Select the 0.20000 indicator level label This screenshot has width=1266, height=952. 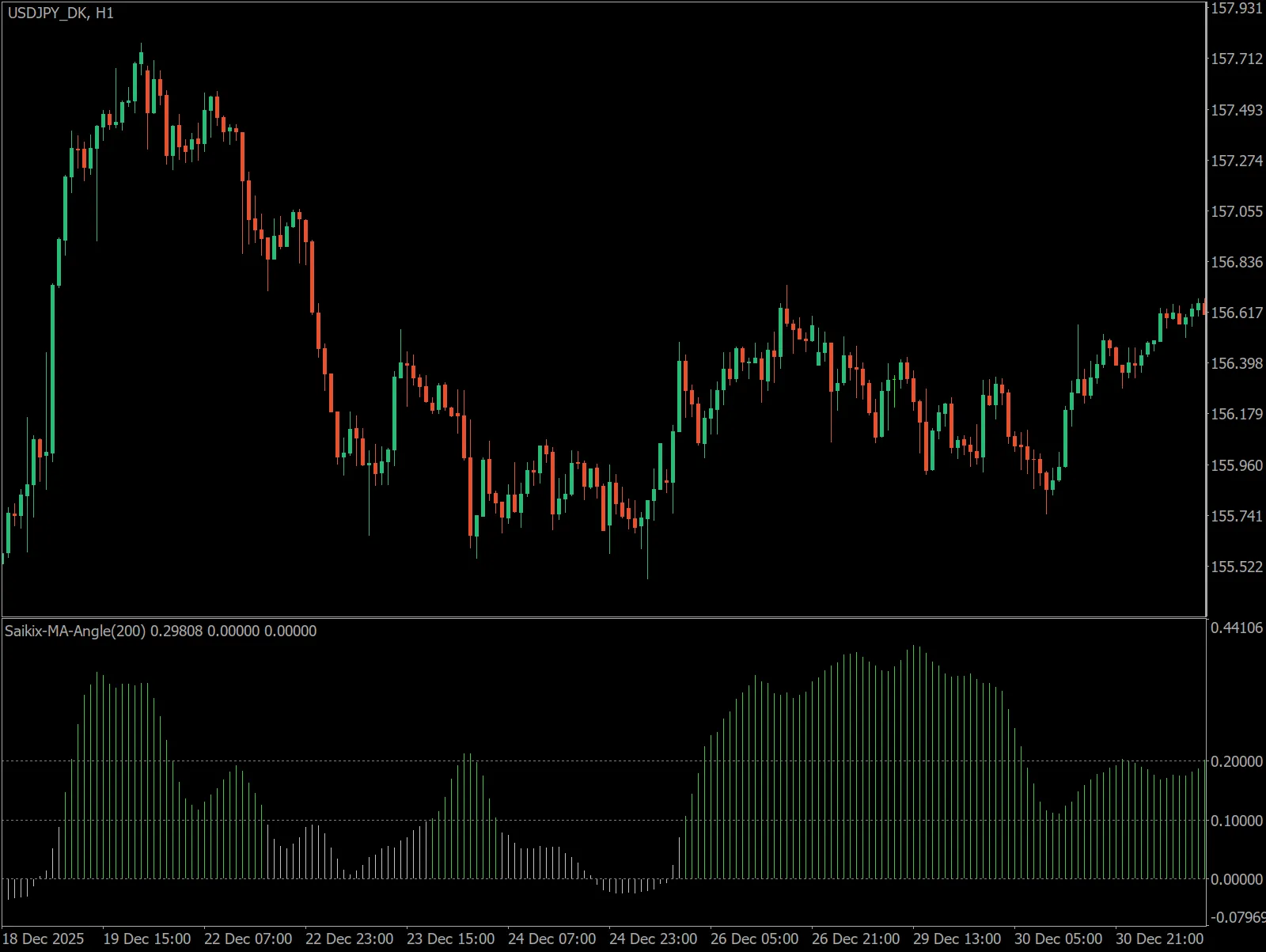point(1237,761)
